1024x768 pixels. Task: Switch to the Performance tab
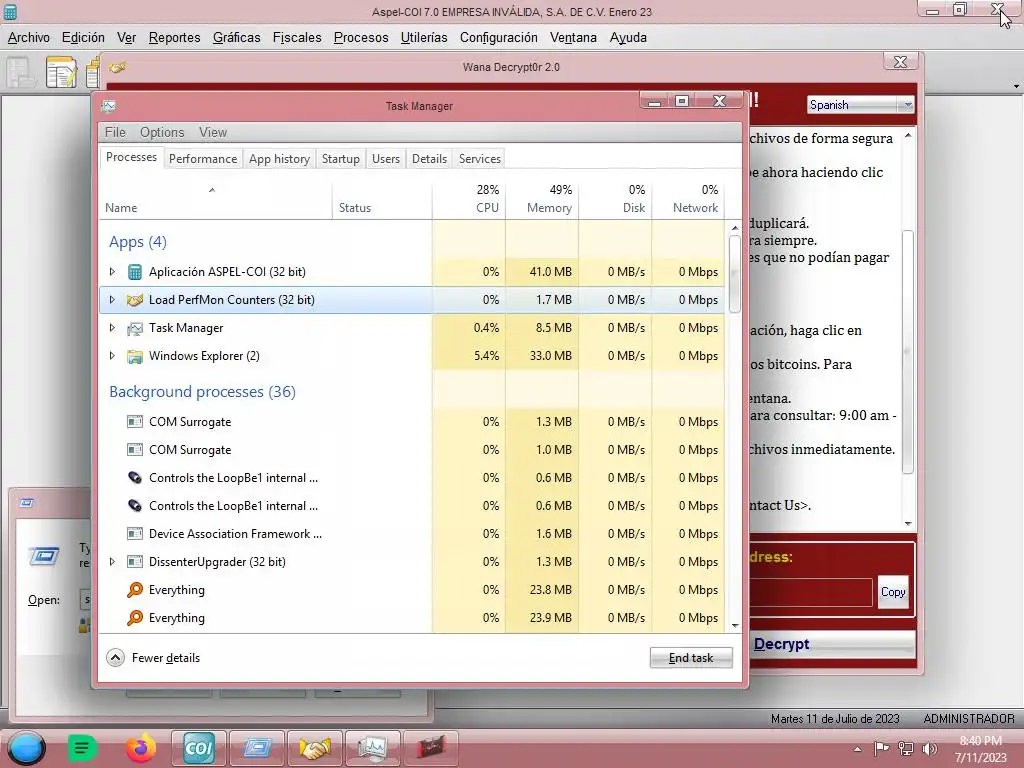coord(203,159)
